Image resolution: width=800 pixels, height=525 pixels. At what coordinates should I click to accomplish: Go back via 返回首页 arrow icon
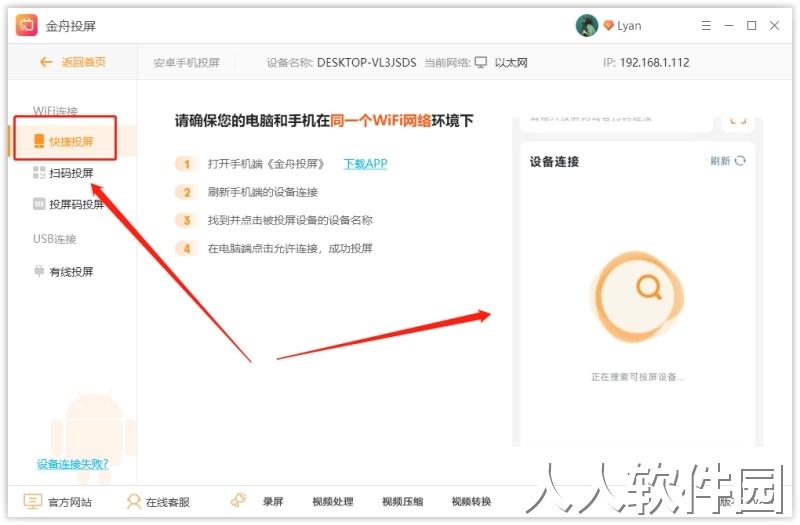(46, 62)
